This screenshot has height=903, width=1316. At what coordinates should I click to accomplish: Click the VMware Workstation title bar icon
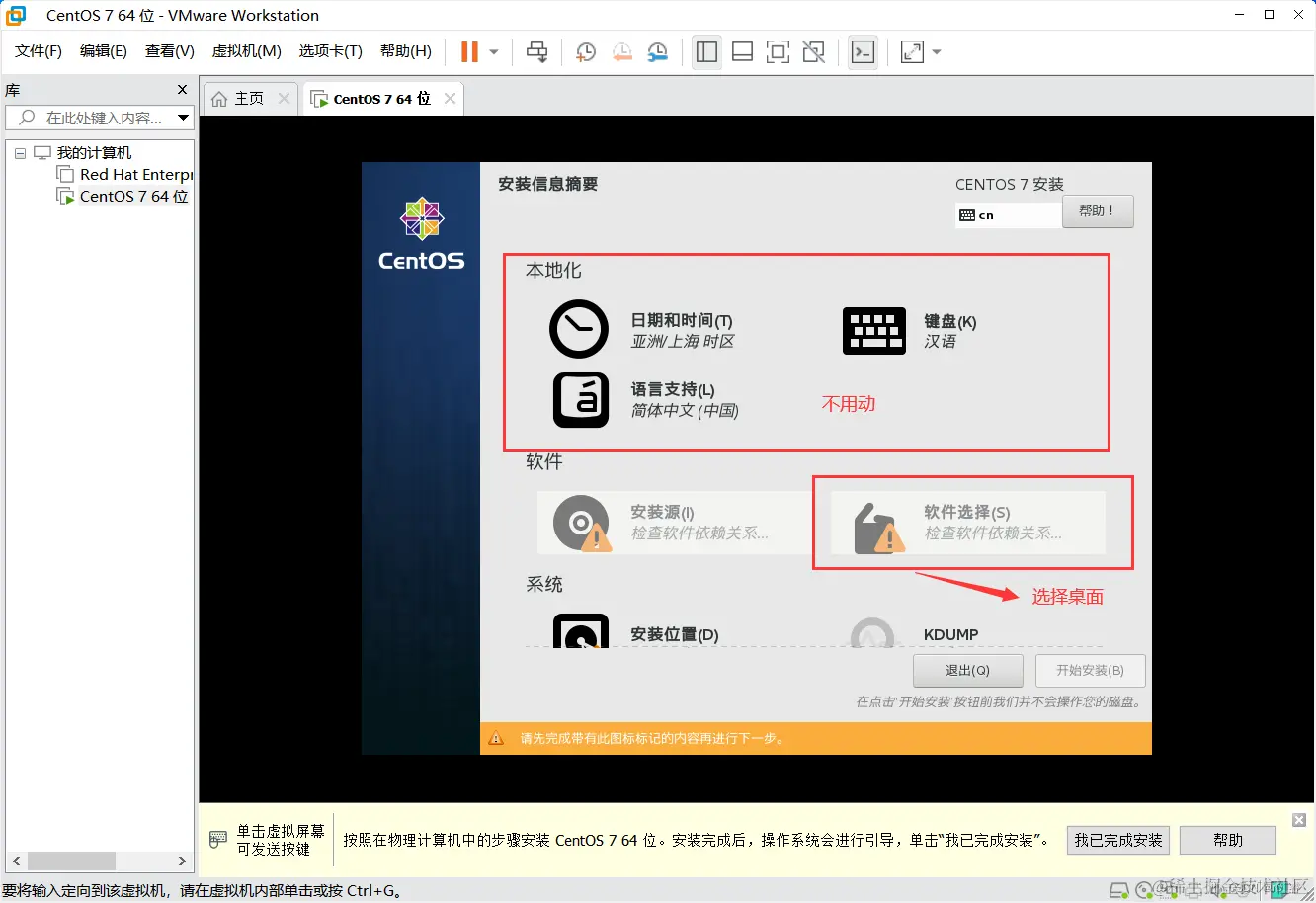click(x=17, y=15)
